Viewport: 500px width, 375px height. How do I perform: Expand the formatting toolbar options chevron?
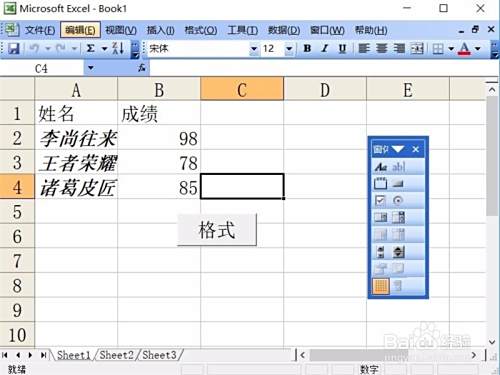point(495,50)
